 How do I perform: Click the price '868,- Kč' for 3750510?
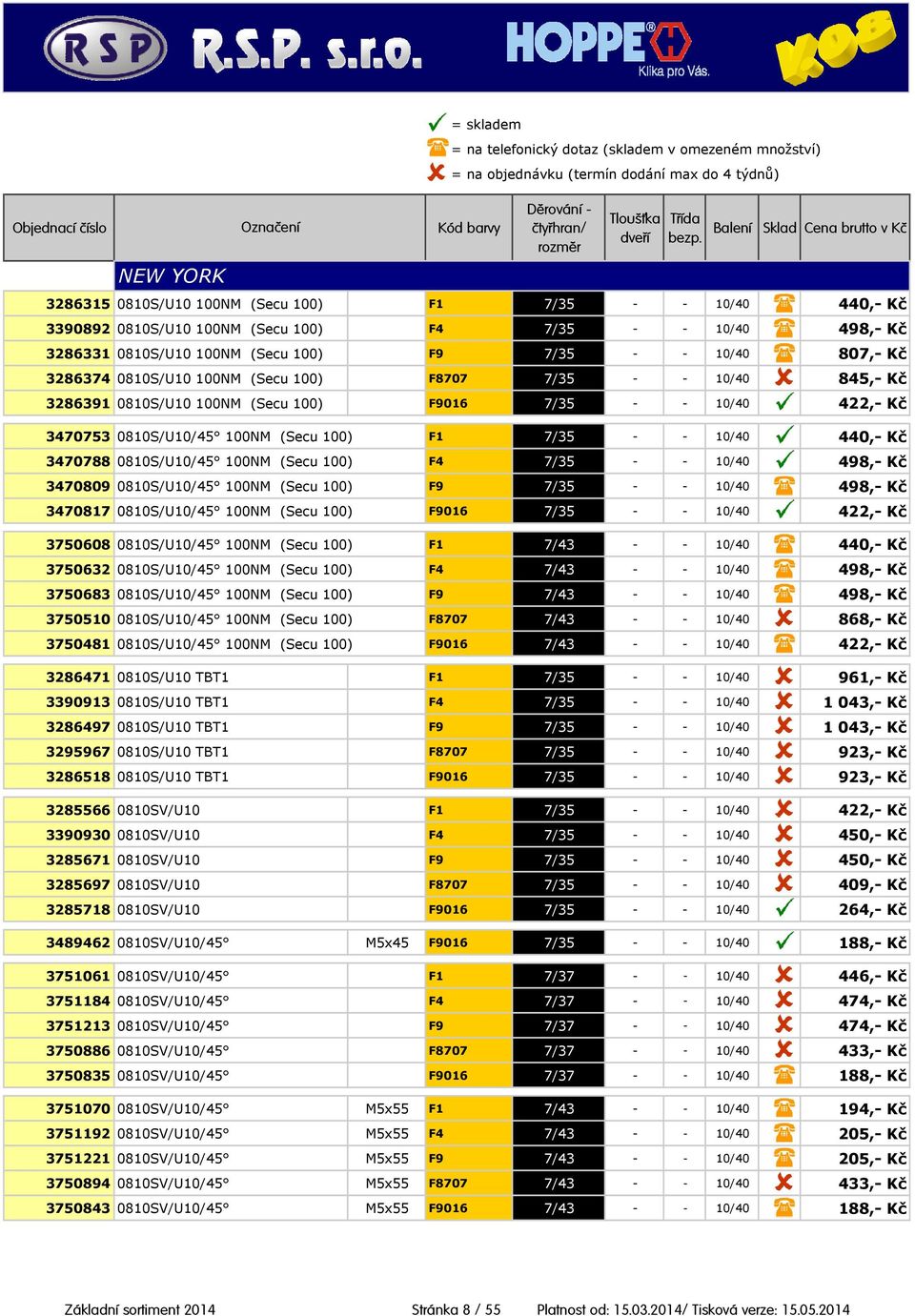click(872, 619)
